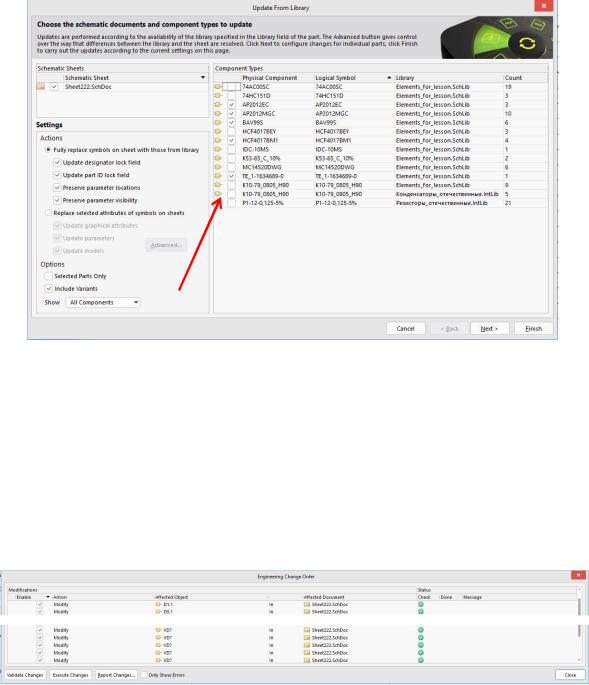
Task: Click the document icon in the D1.1 row
Action: coord(307,605)
